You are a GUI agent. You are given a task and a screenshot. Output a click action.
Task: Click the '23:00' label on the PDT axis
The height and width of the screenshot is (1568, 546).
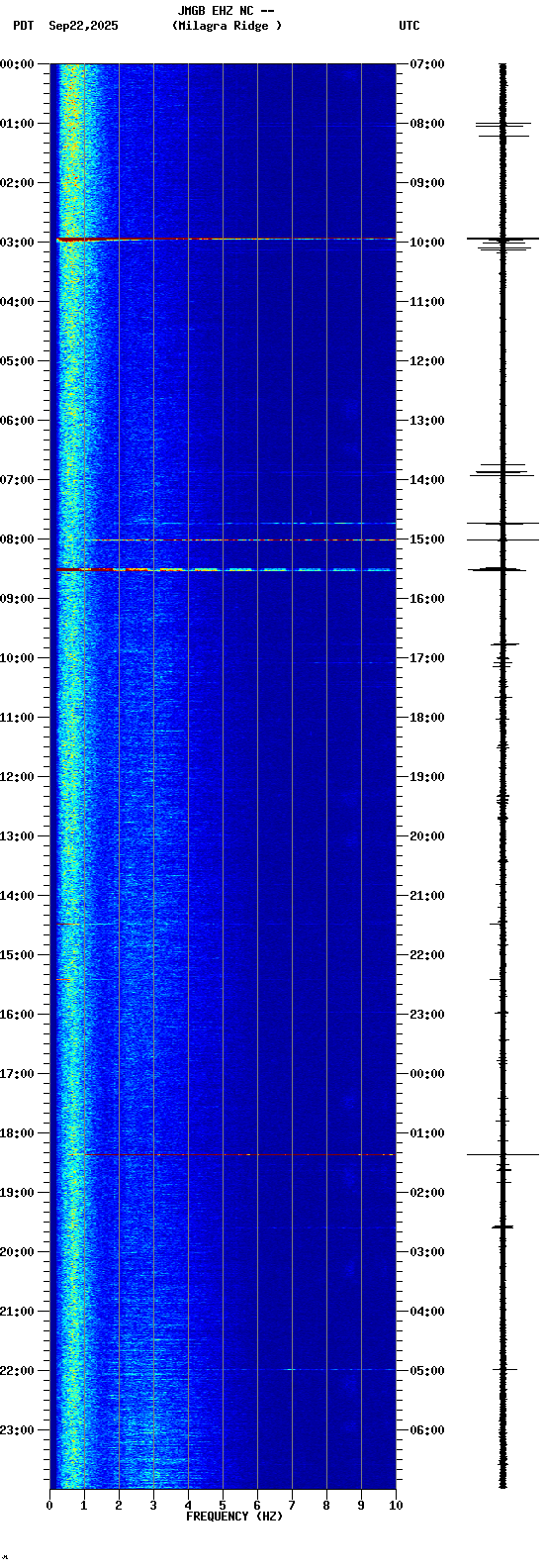17,1430
